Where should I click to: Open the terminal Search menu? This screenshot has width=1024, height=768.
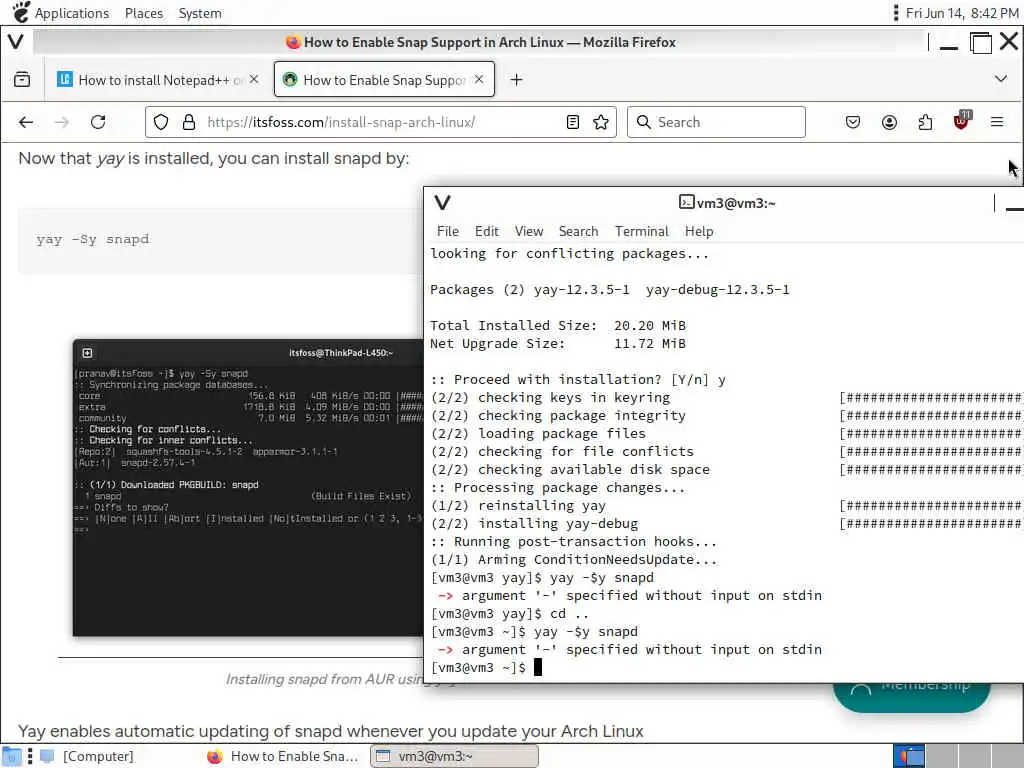[x=578, y=231]
